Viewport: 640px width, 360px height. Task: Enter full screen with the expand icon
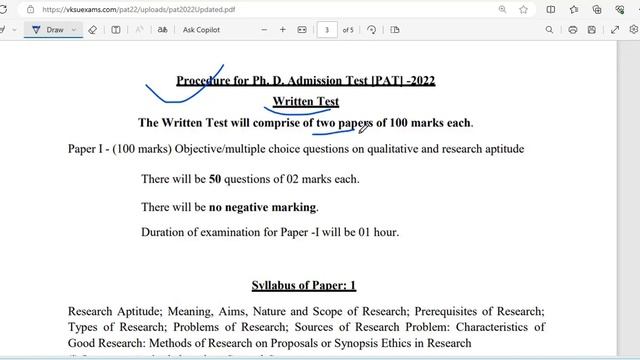pyautogui.click(x=615, y=30)
